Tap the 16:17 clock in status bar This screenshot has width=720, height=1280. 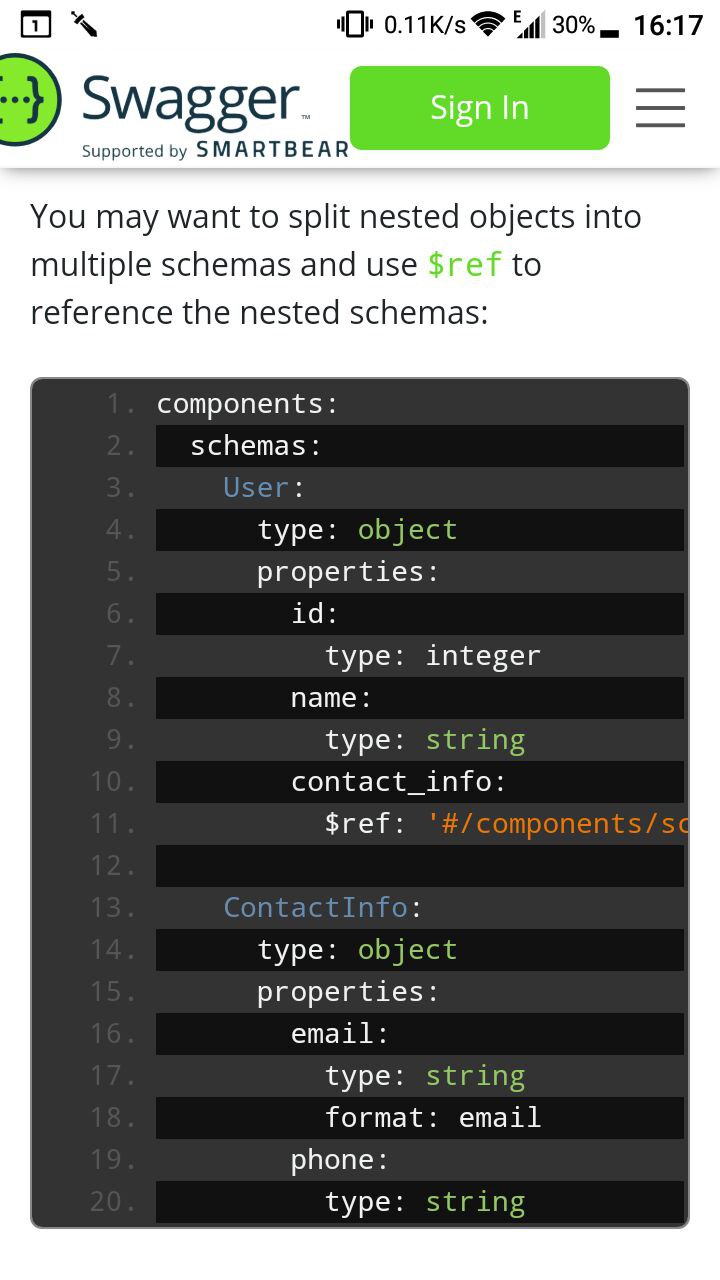[x=668, y=25]
